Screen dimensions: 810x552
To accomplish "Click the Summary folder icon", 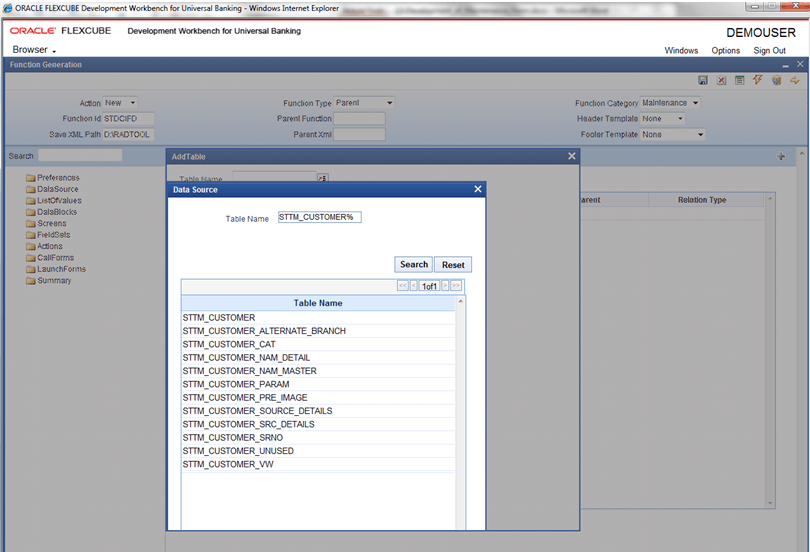I will 30,280.
